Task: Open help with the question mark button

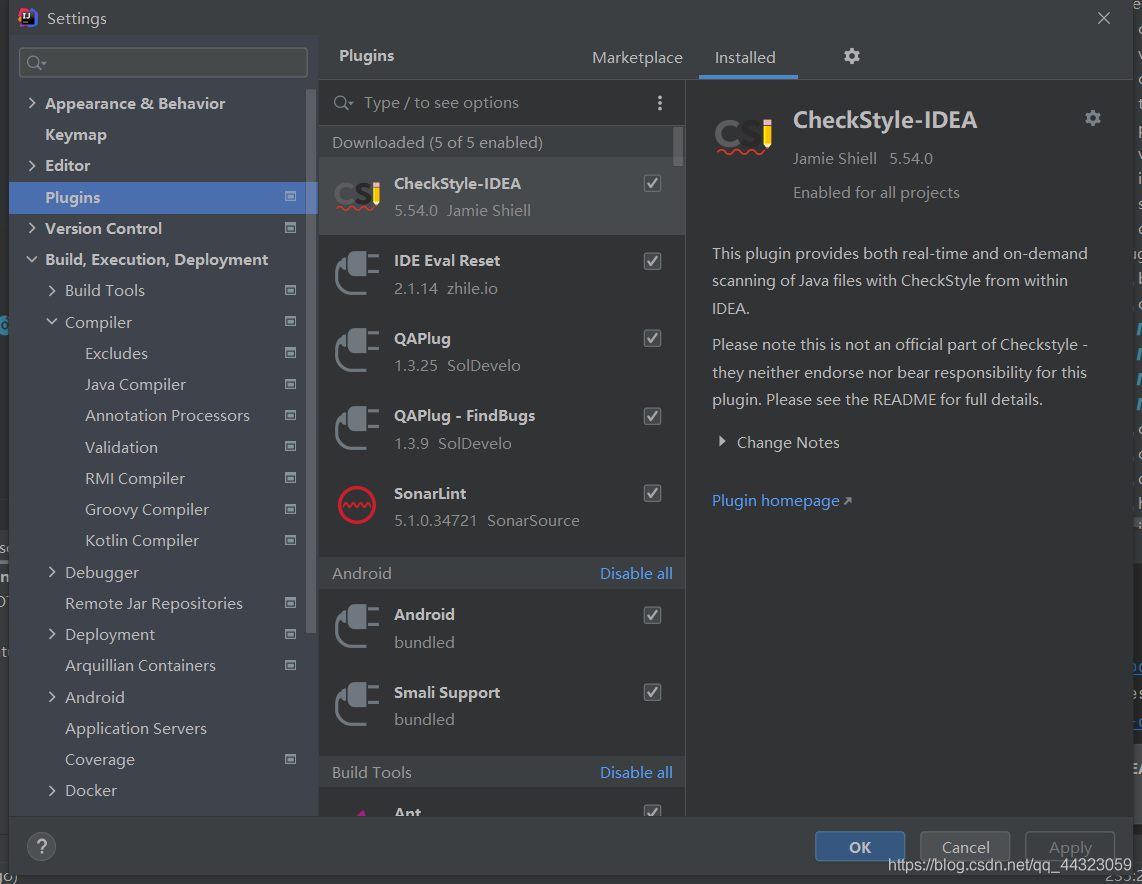Action: (42, 846)
